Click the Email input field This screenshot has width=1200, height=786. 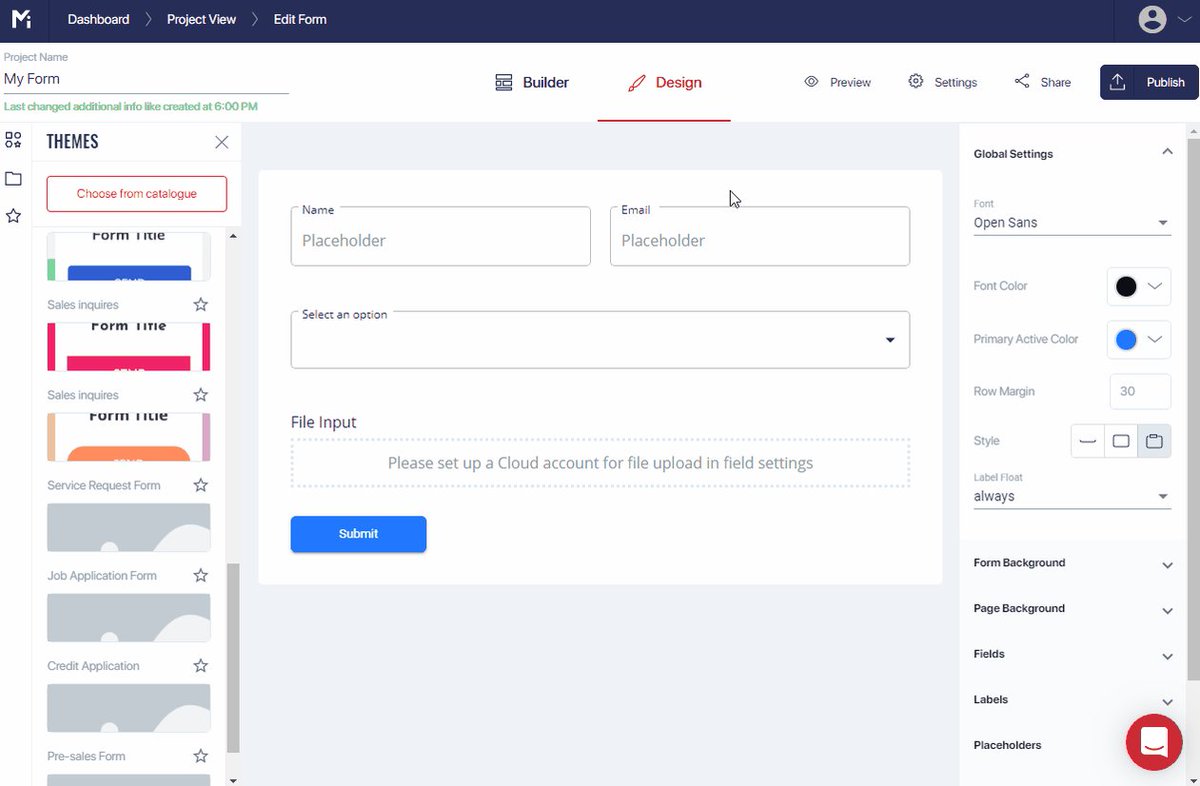click(760, 236)
